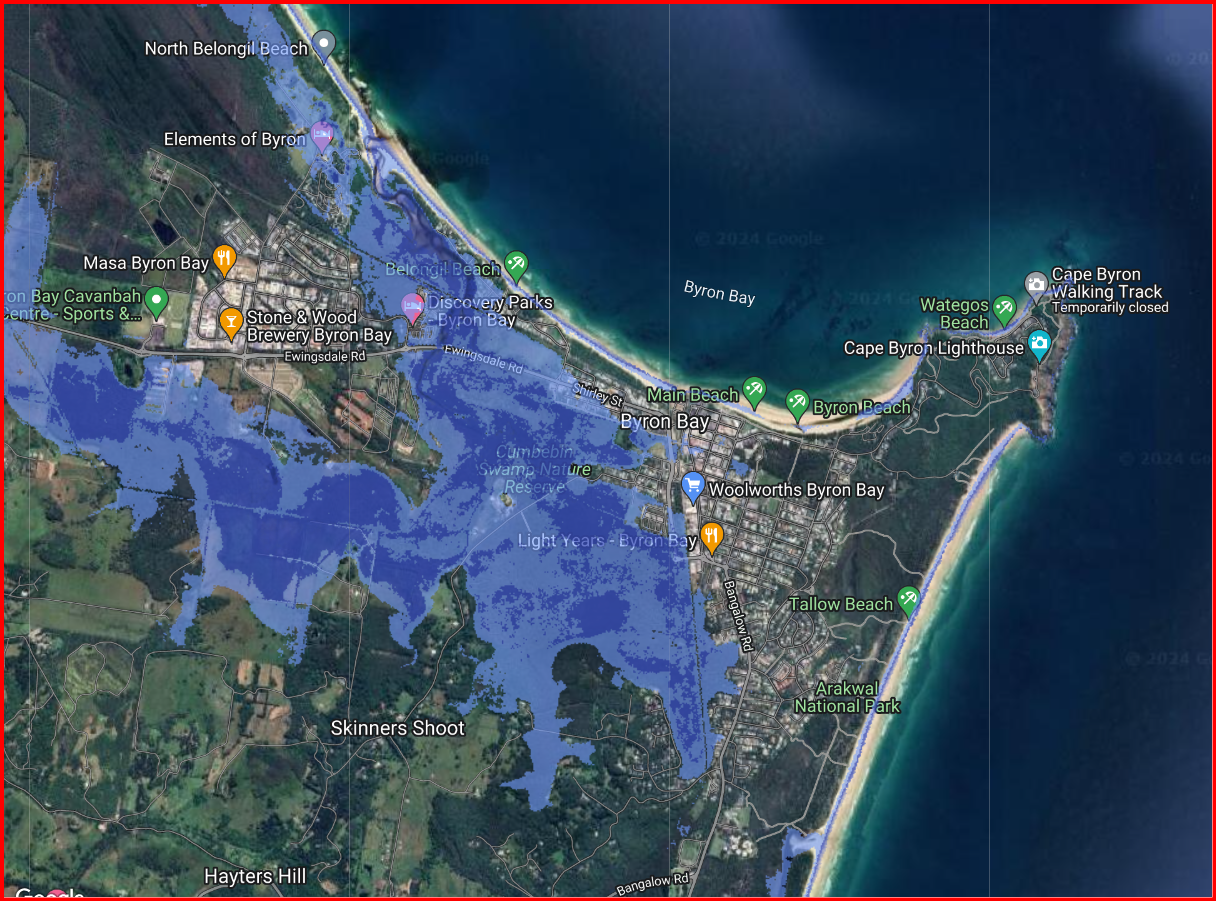Select the Elements of Byron hotel marker
1216x901 pixels.
(x=321, y=135)
